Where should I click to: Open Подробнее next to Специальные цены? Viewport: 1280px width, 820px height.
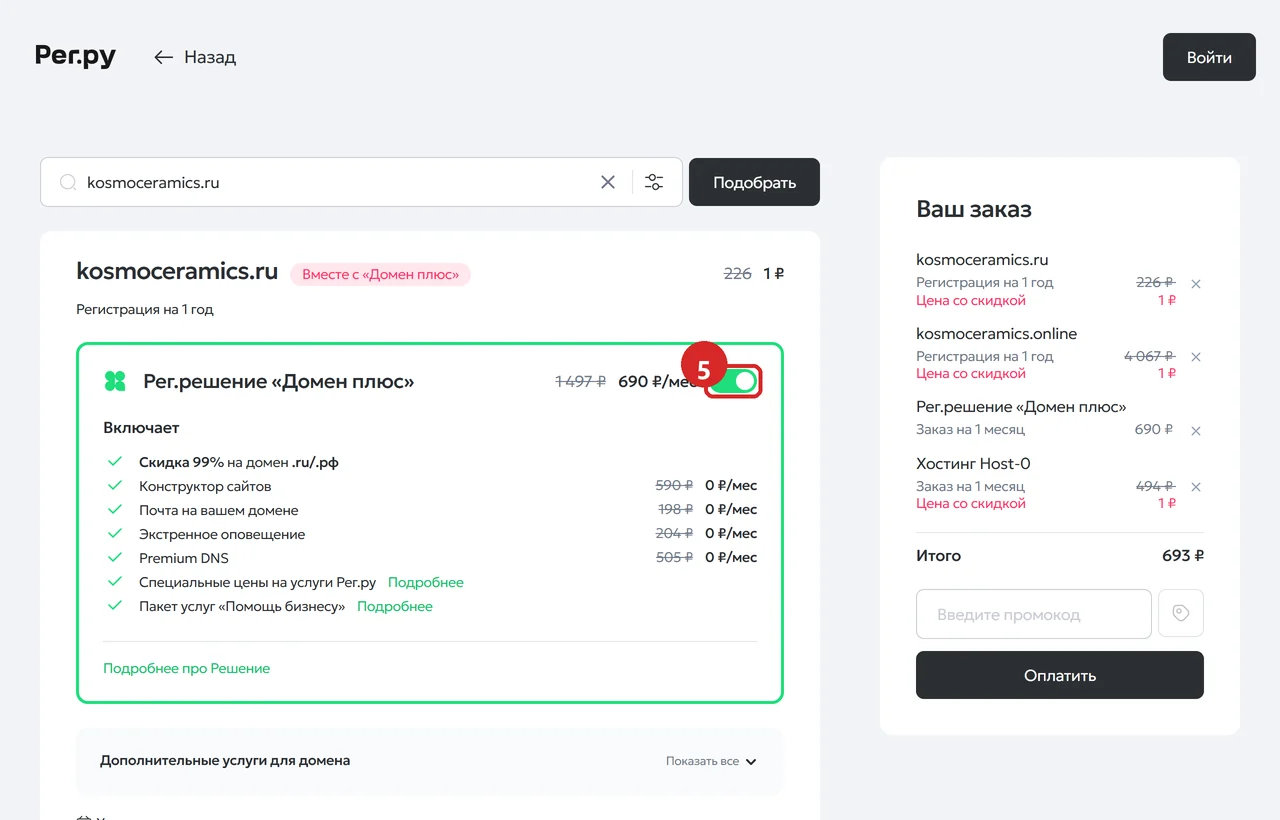tap(426, 582)
